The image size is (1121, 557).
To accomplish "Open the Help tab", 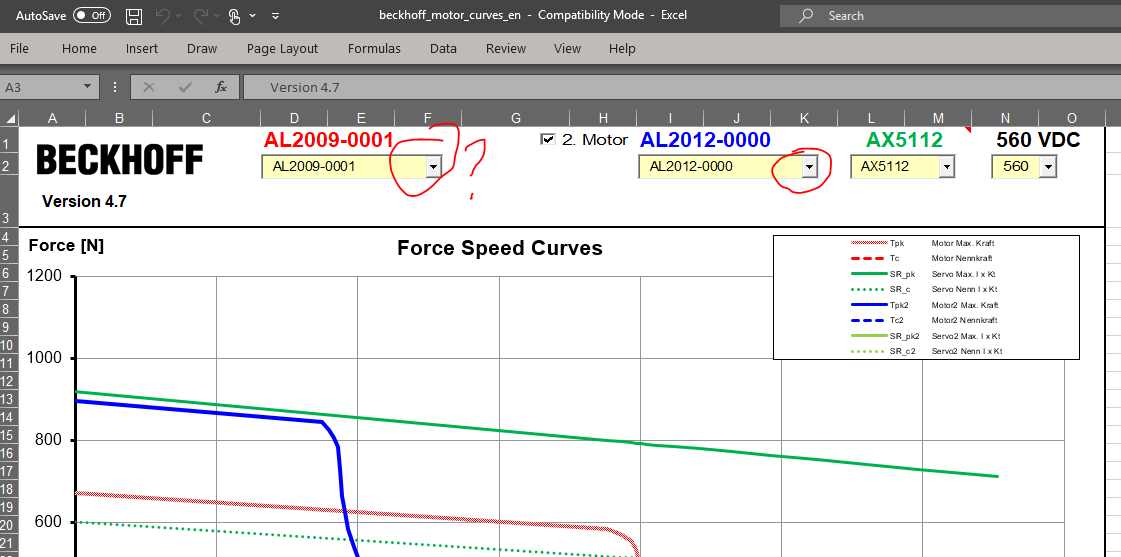I will 622,49.
